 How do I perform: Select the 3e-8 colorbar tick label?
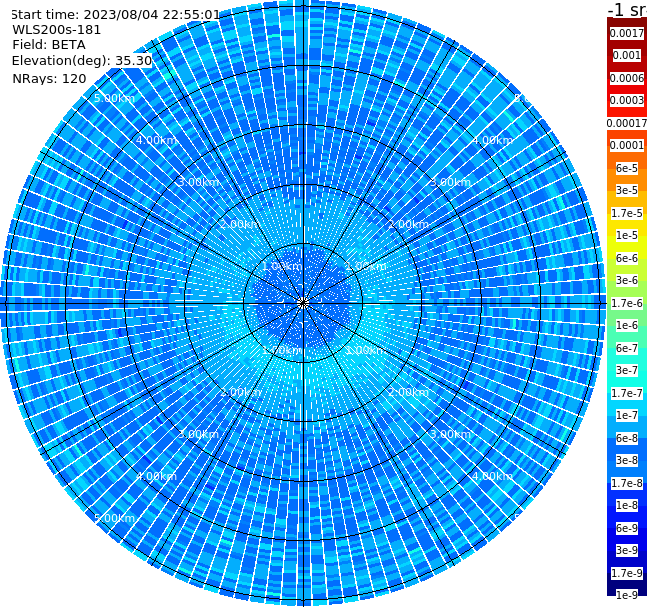pos(627,460)
